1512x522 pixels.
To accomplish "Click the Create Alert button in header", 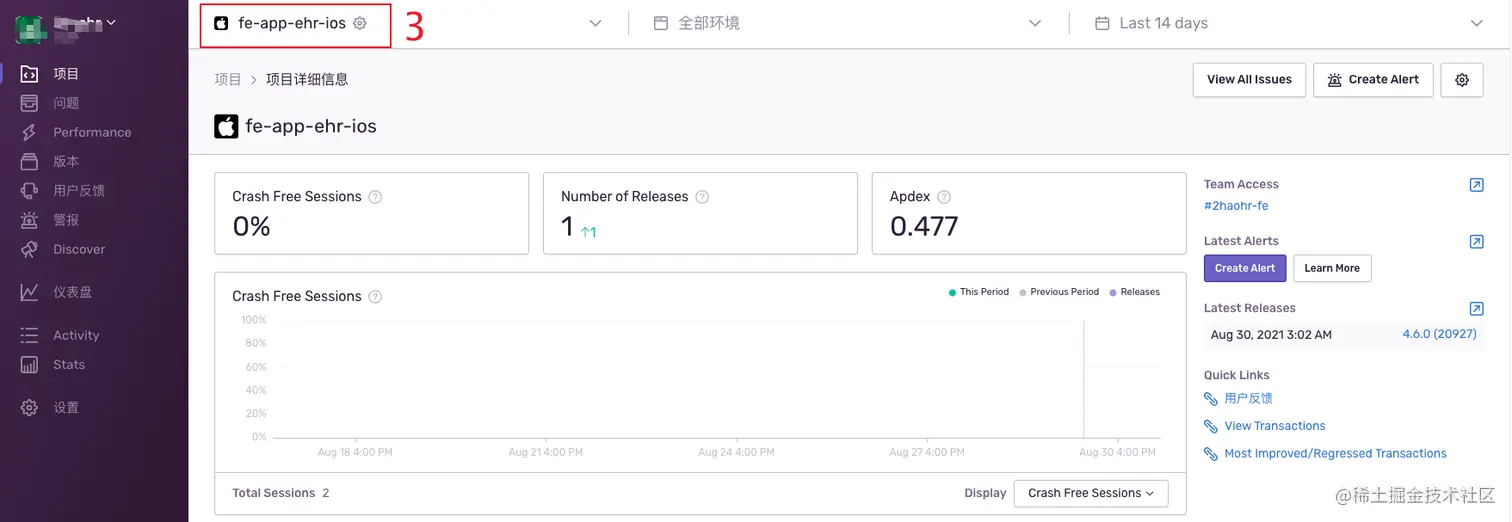I will pyautogui.click(x=1373, y=80).
